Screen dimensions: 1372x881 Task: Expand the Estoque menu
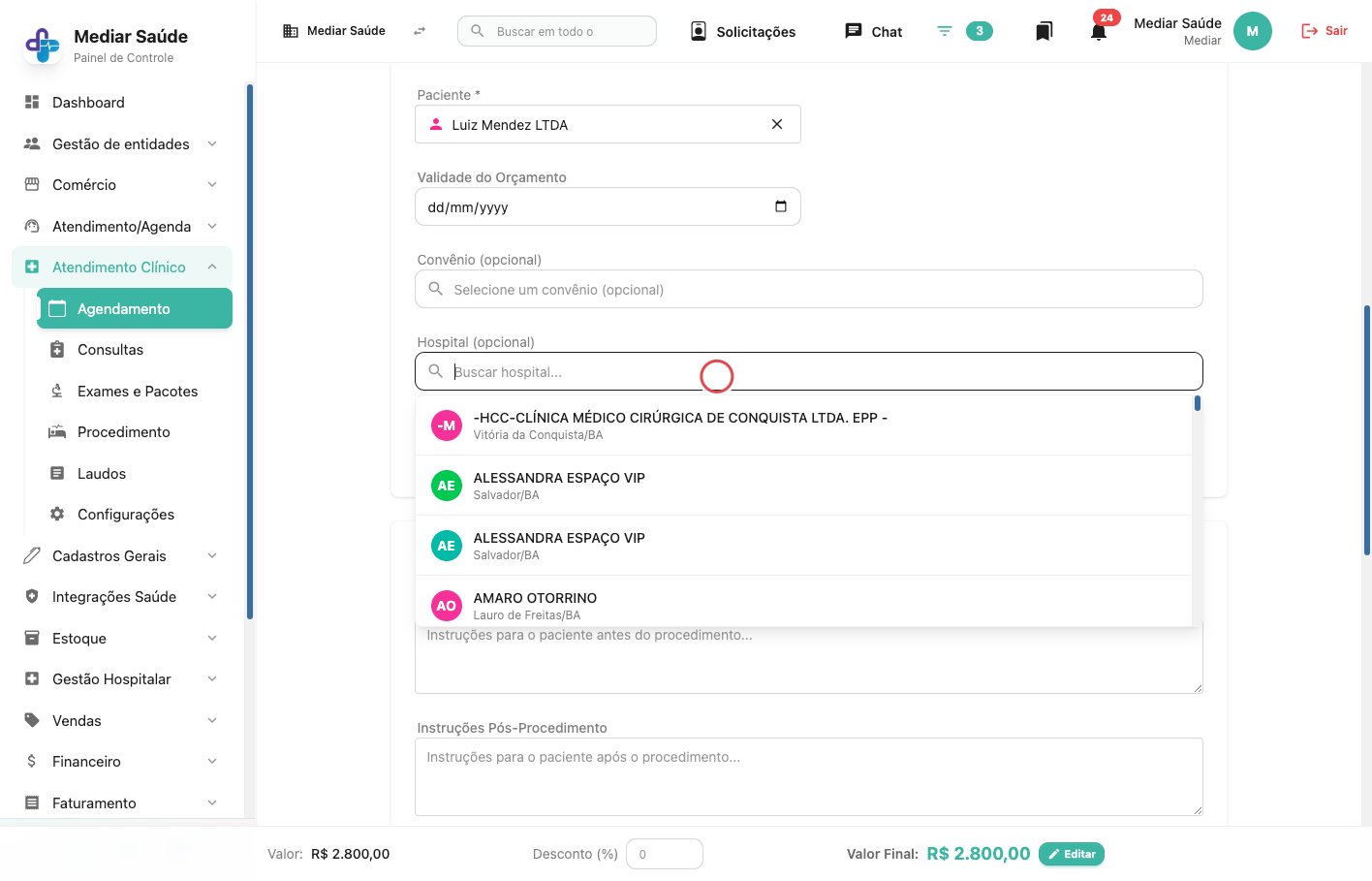tap(122, 638)
